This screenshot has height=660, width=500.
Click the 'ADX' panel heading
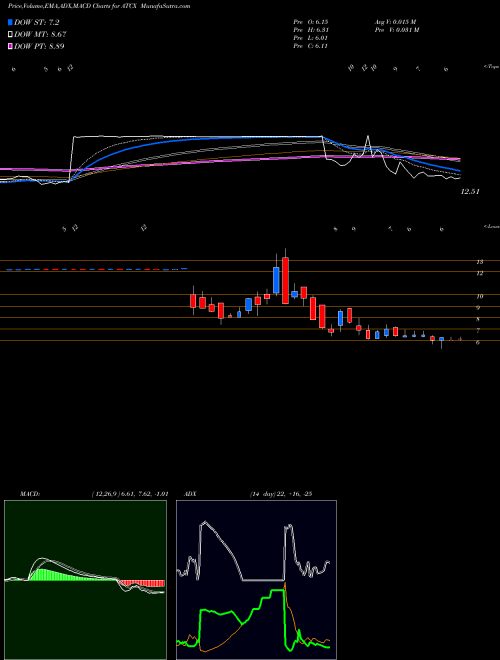coord(190,494)
